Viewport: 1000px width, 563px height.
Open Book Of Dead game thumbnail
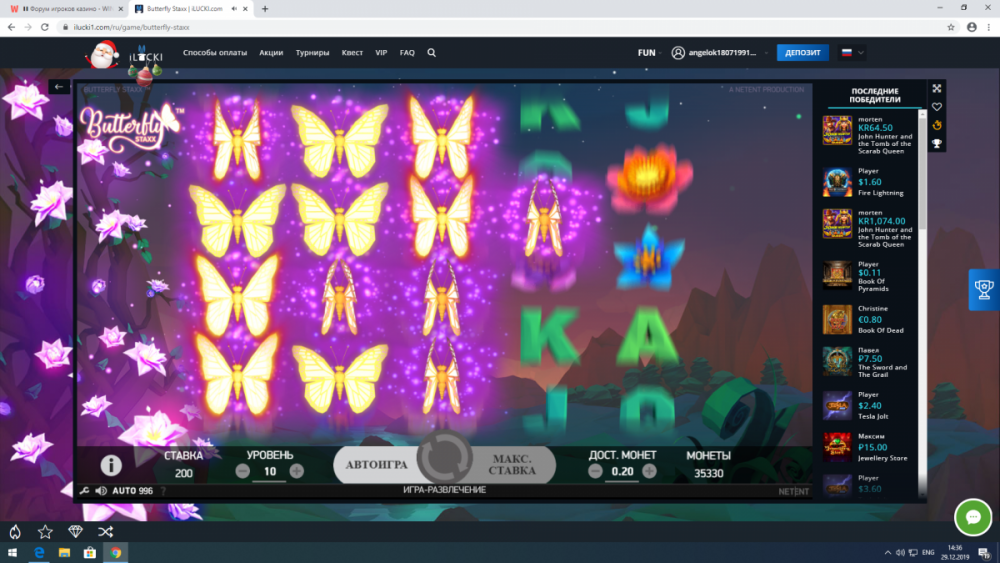(837, 319)
